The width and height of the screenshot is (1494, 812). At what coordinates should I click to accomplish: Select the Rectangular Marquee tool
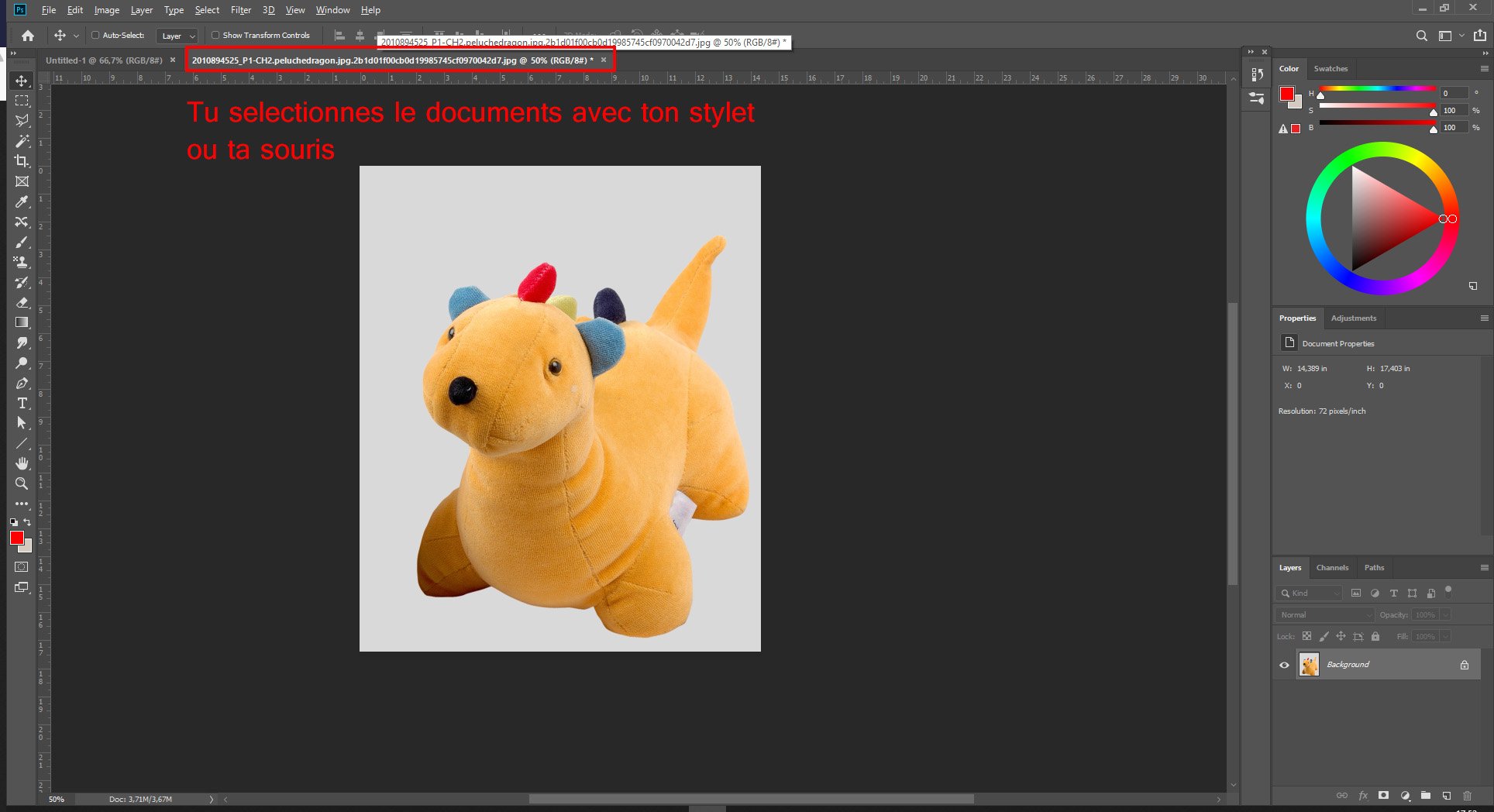(22, 101)
